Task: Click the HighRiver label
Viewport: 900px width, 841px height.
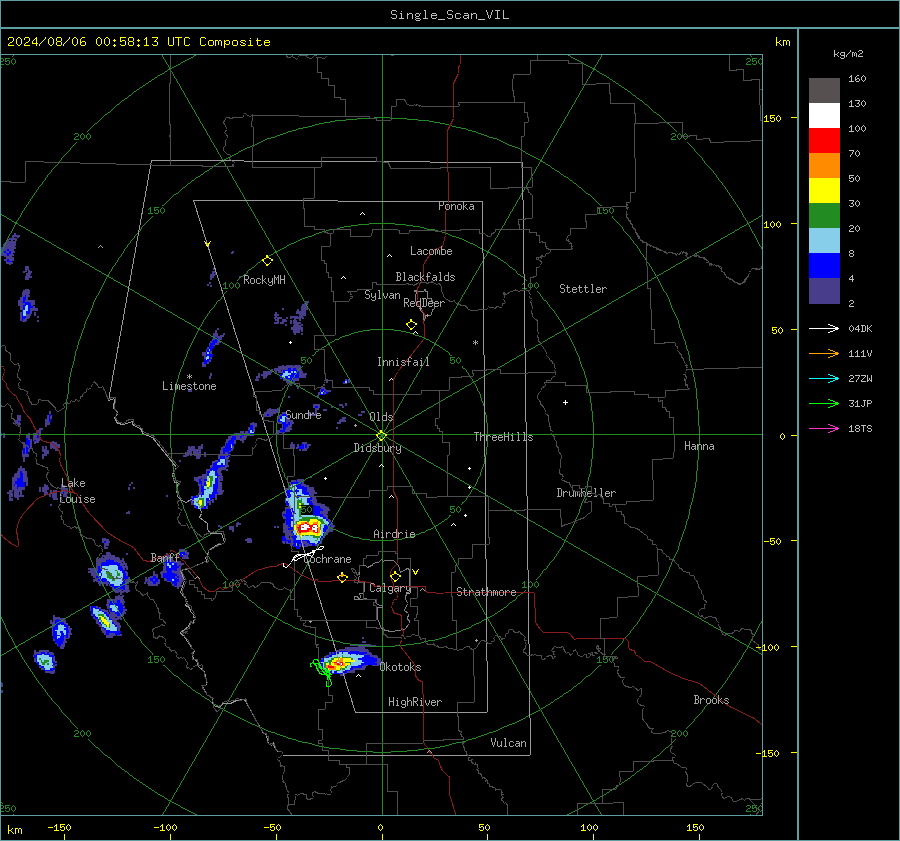Action: click(x=415, y=702)
